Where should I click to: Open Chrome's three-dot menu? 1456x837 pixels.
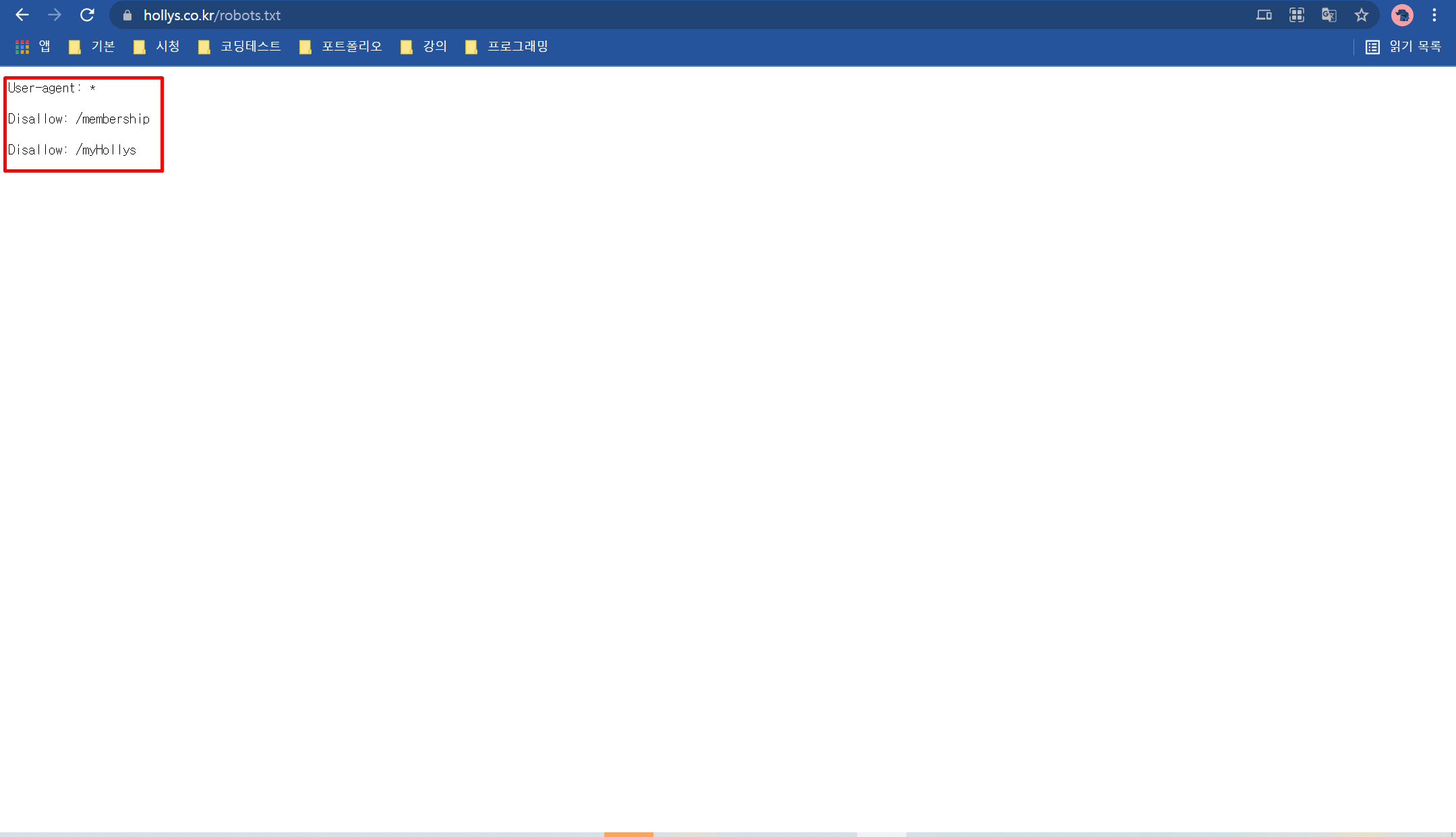click(1434, 15)
